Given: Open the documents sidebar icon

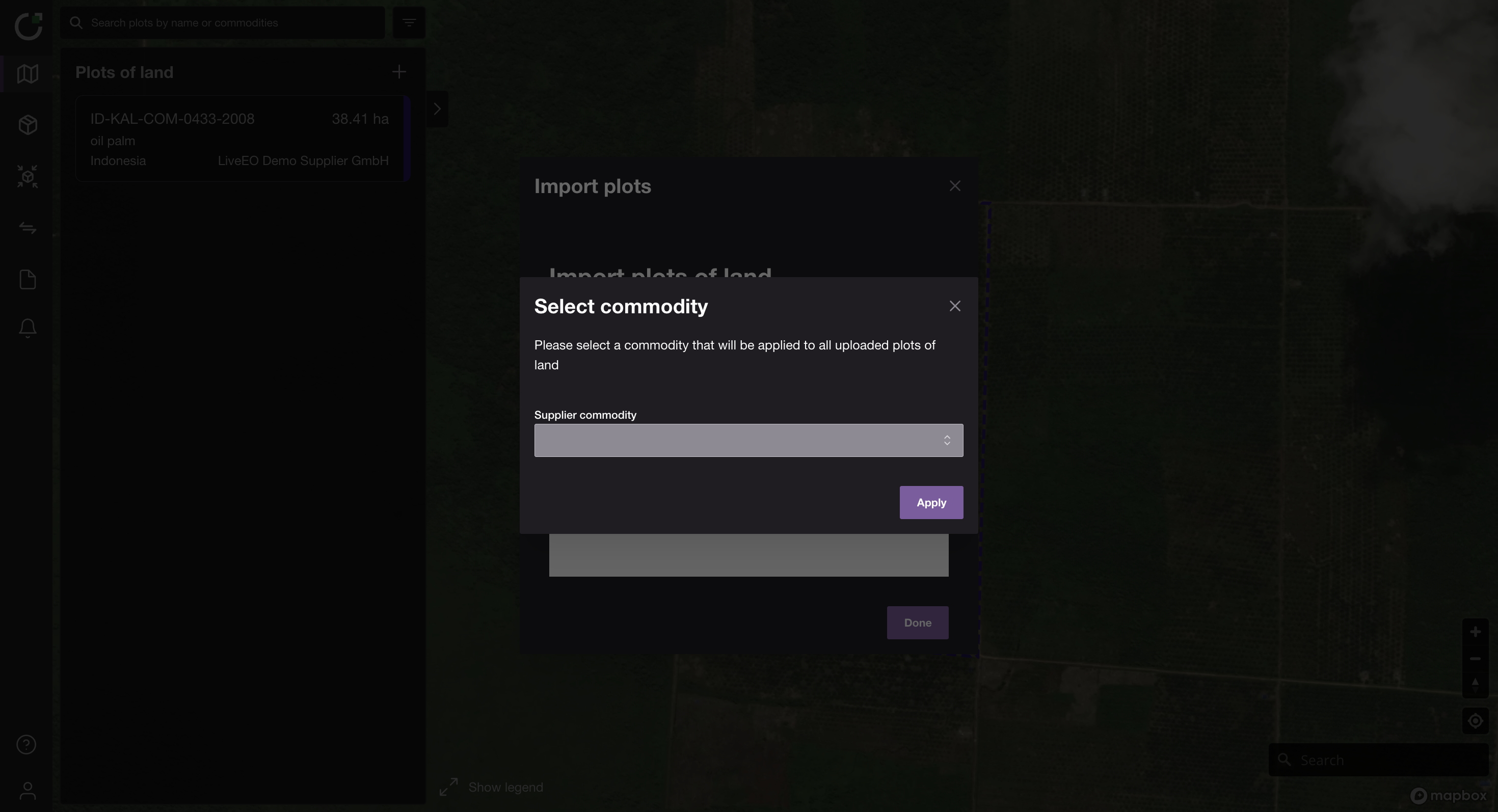Looking at the screenshot, I should coord(28,280).
